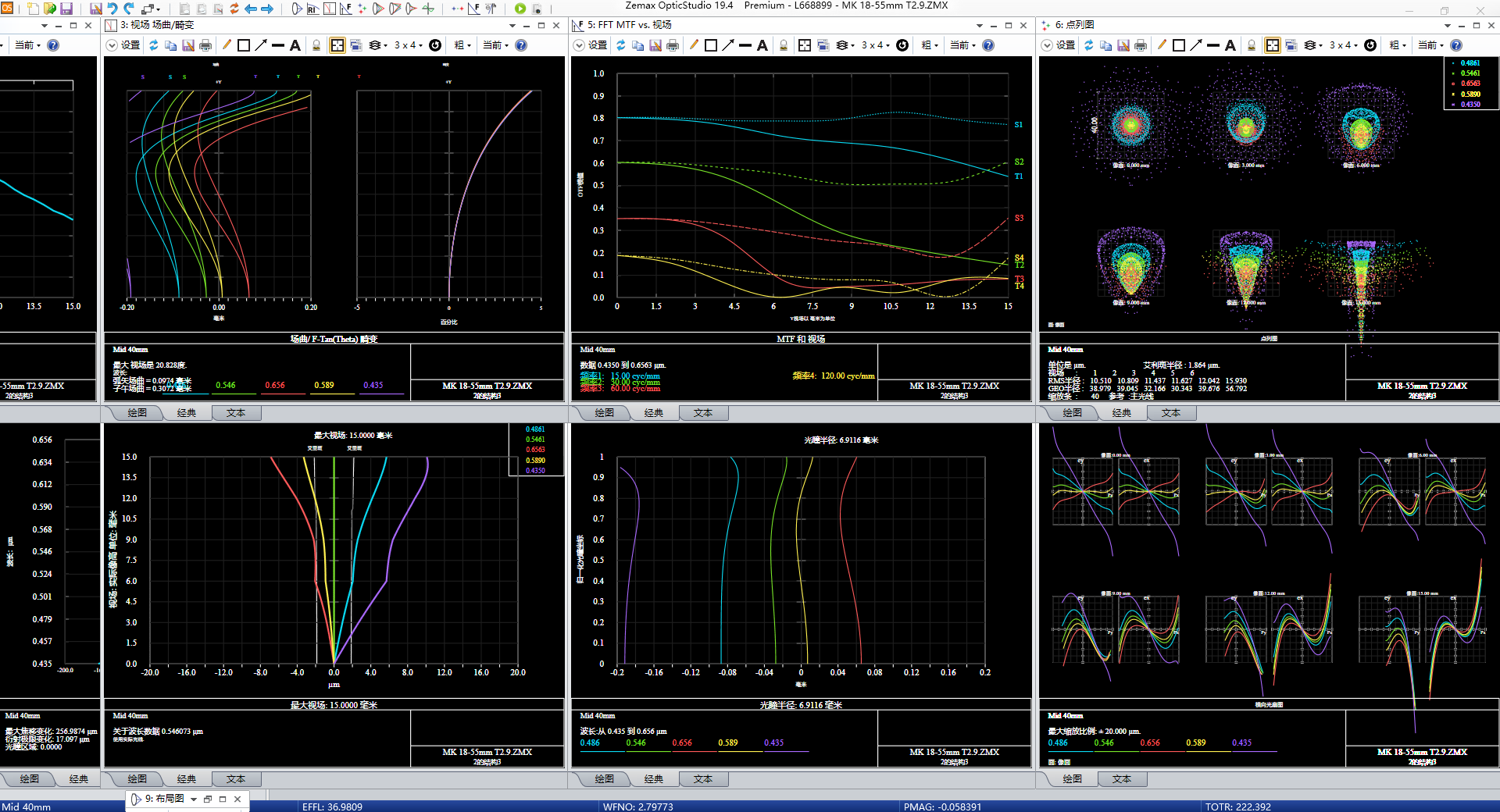Image resolution: width=1500 pixels, height=812 pixels.
Task: Toggle the lock icon in 场曲/畸变 window
Action: click(316, 45)
